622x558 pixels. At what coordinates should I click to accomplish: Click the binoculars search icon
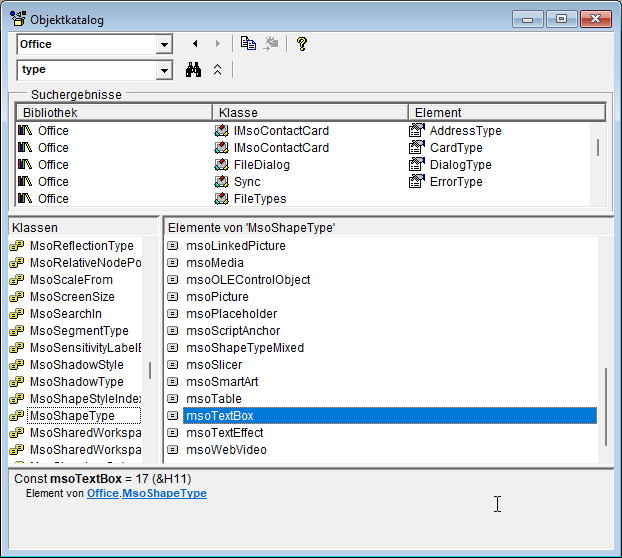(x=194, y=70)
